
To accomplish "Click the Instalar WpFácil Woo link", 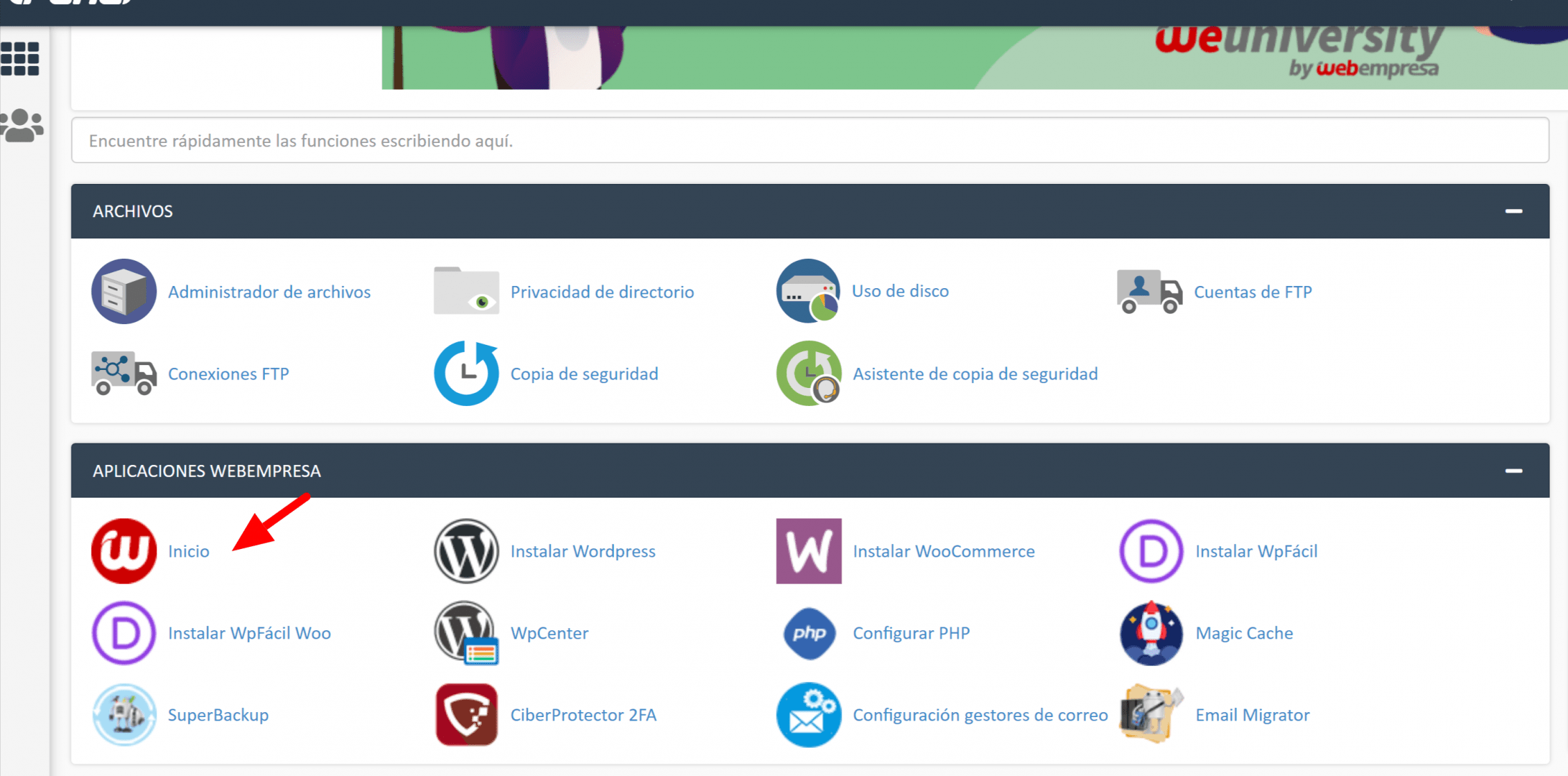I will coord(249,633).
